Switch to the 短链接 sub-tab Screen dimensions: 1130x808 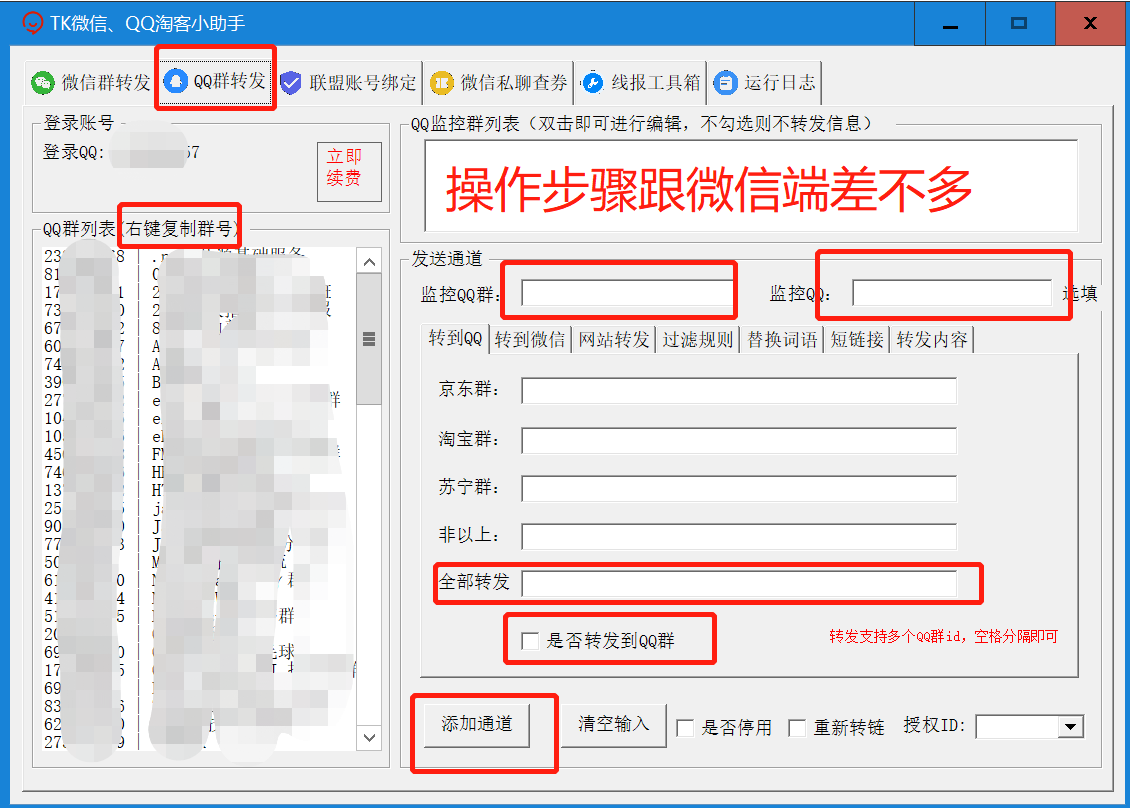pos(857,339)
